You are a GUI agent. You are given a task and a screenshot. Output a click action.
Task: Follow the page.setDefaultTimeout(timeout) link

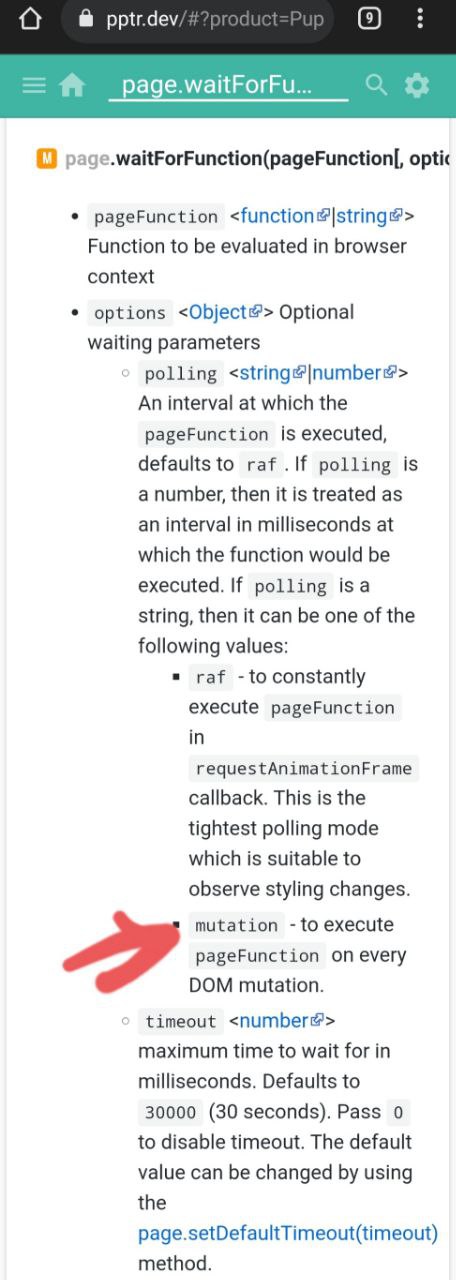pyautogui.click(x=288, y=1233)
